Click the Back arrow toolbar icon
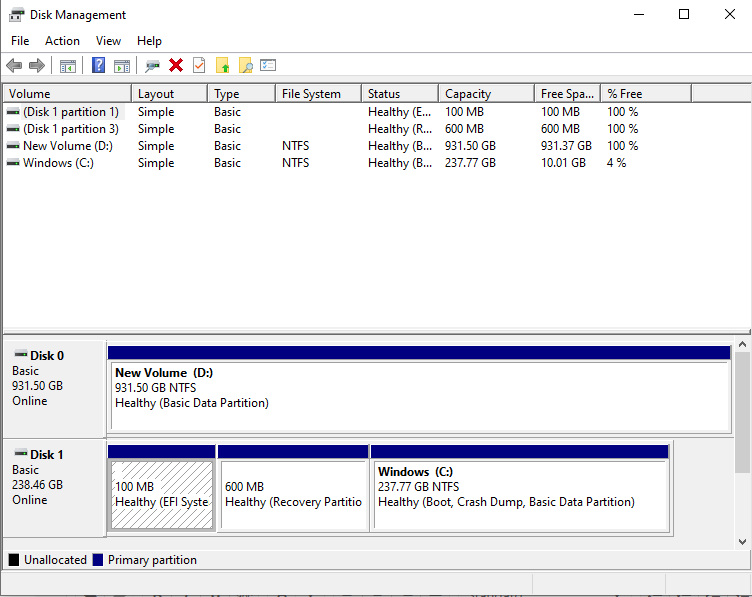This screenshot has height=597, width=752. 14,65
